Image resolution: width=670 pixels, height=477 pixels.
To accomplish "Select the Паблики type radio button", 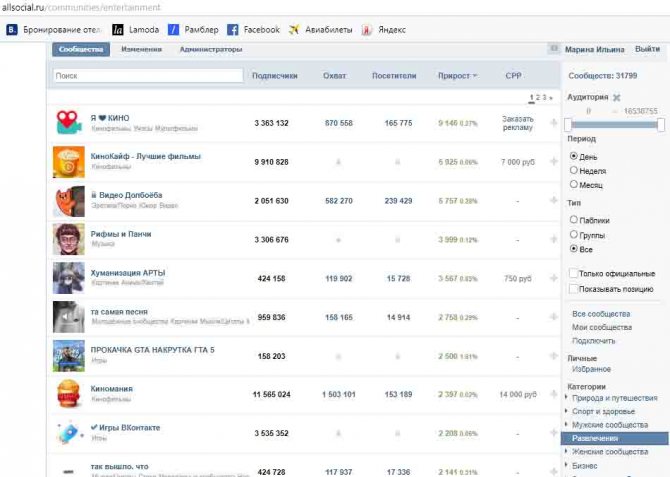I will coord(573,220).
